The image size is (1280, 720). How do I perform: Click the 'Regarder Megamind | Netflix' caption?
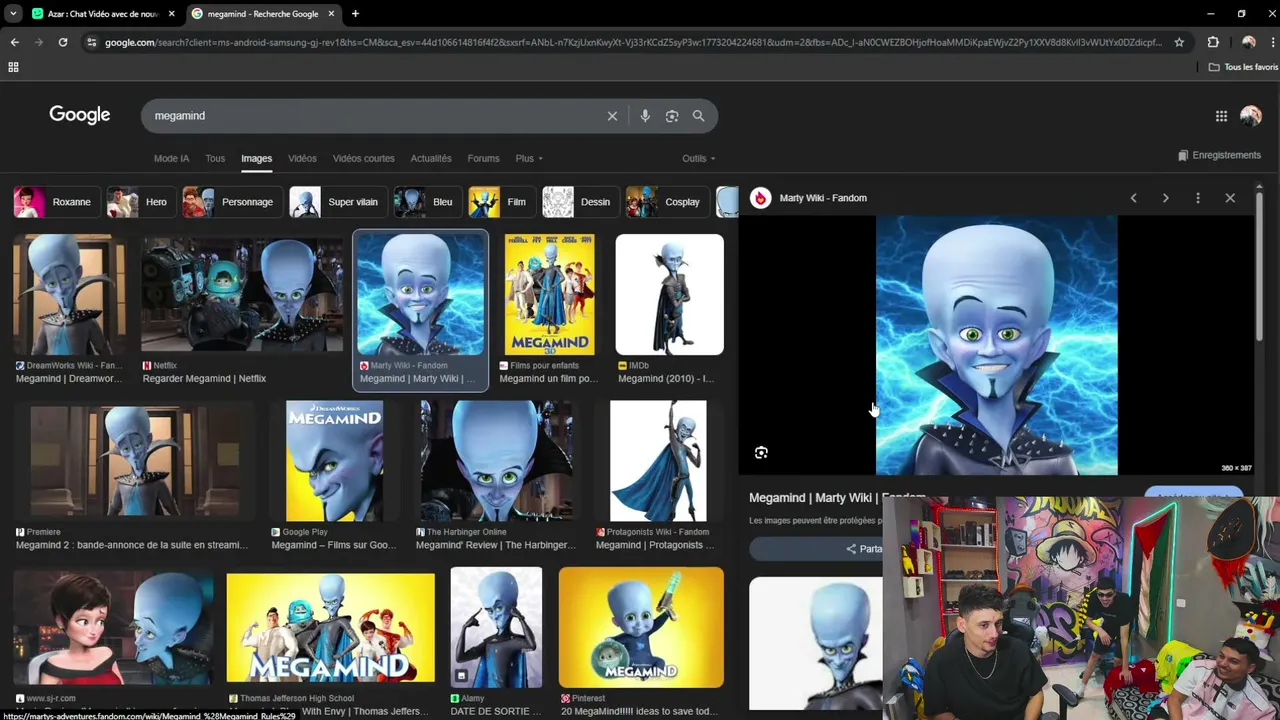coord(204,379)
